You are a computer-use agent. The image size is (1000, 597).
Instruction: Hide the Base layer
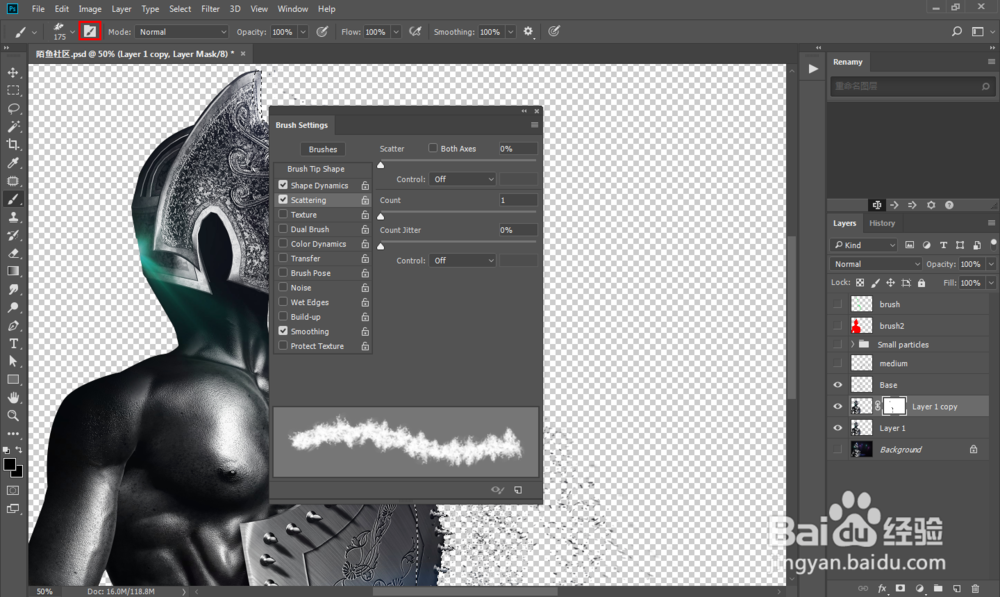click(837, 385)
